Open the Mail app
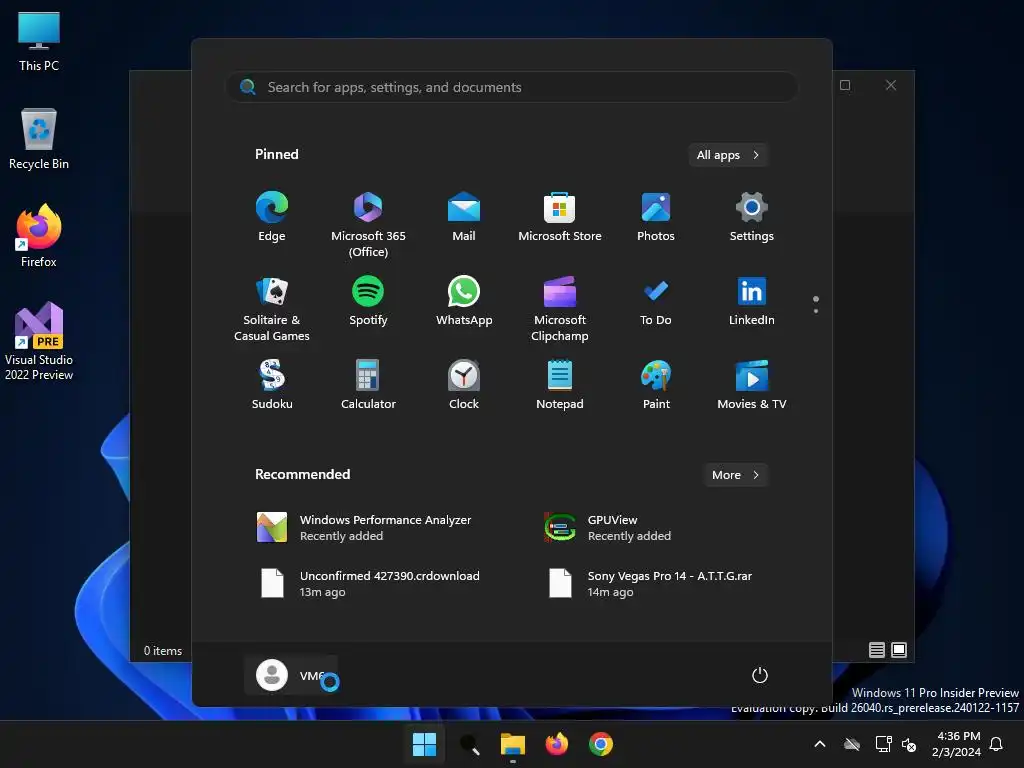The image size is (1024, 768). tap(464, 217)
